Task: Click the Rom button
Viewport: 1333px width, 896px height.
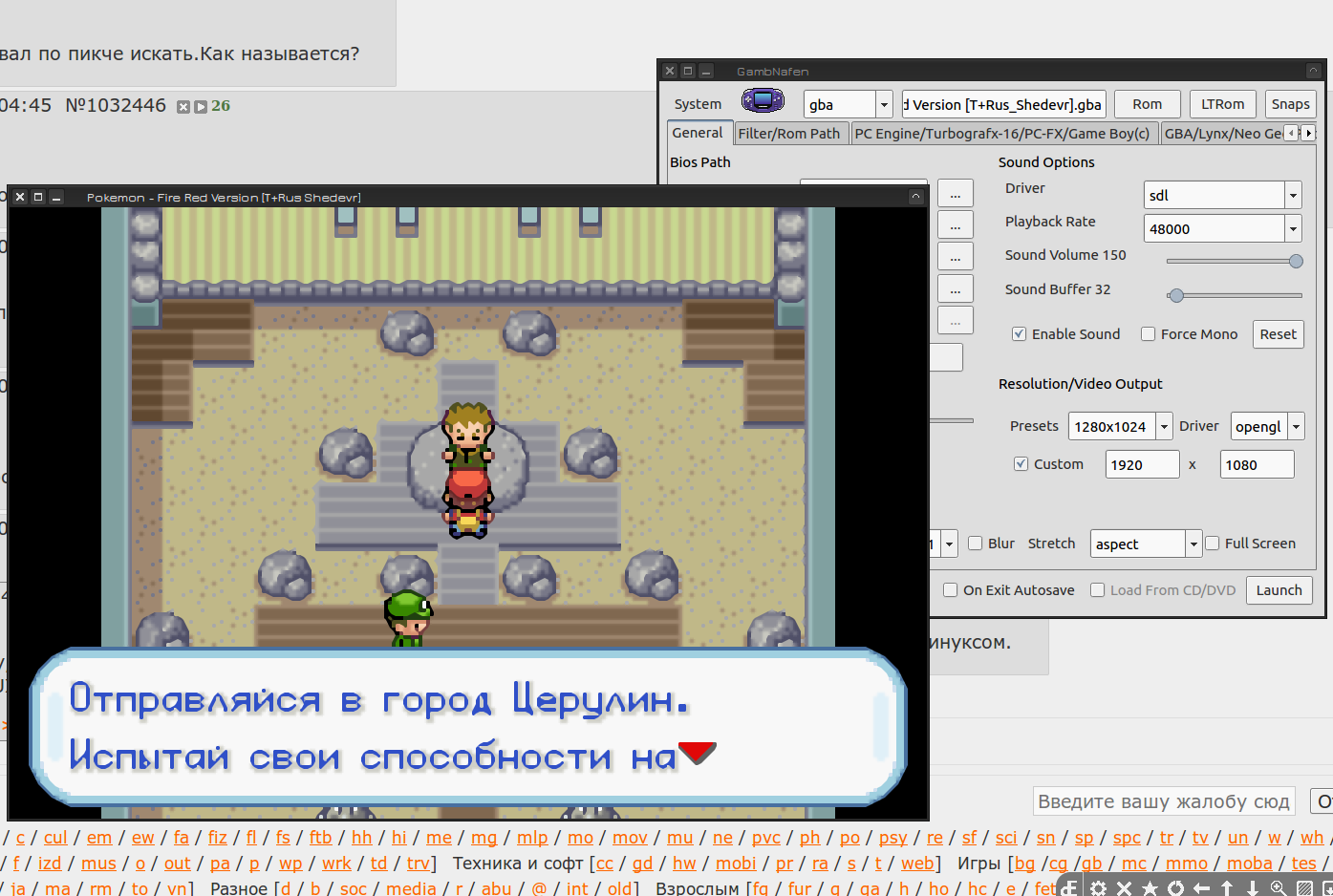Action: point(1148,104)
